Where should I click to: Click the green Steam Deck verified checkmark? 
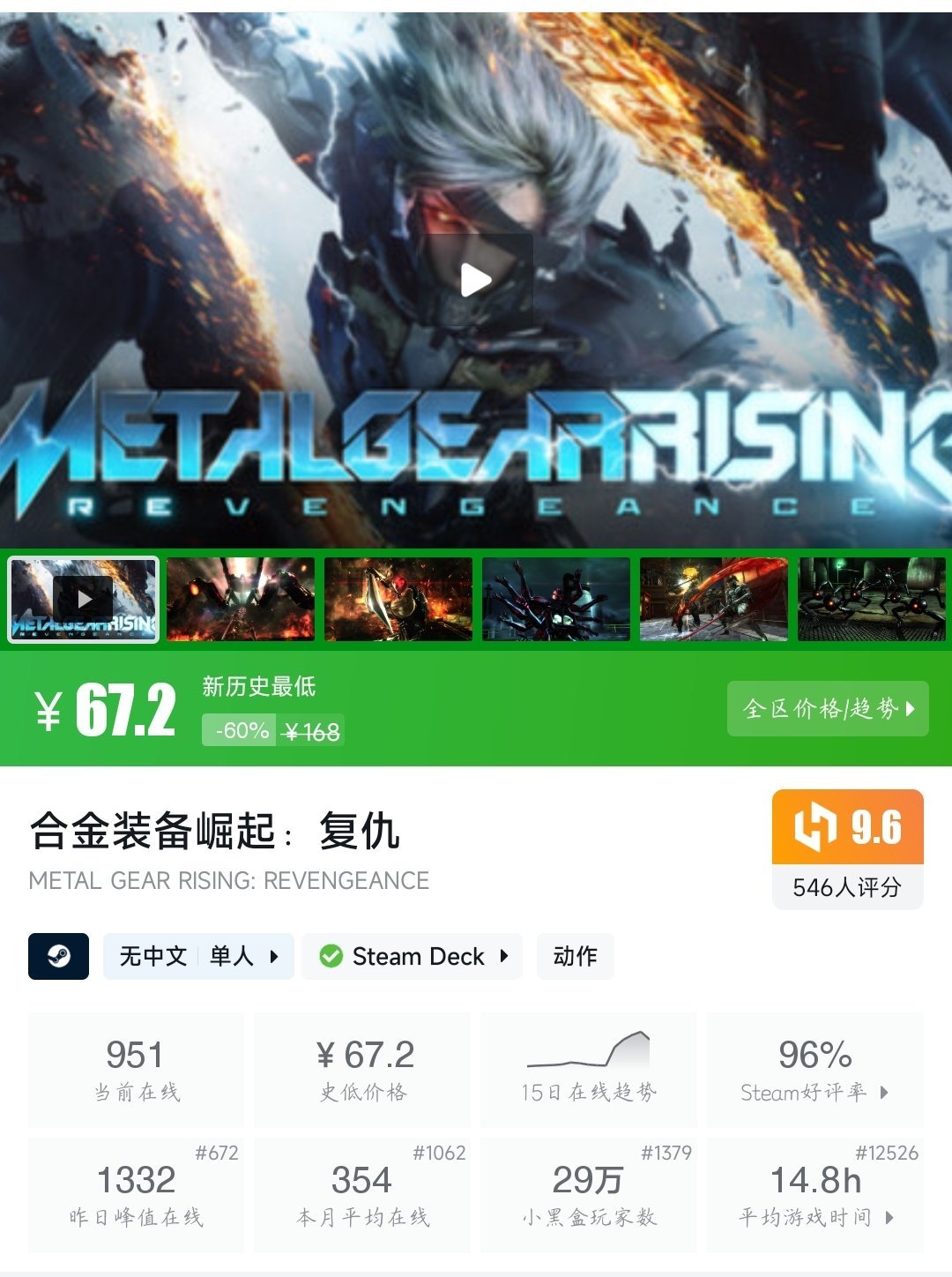click(331, 956)
